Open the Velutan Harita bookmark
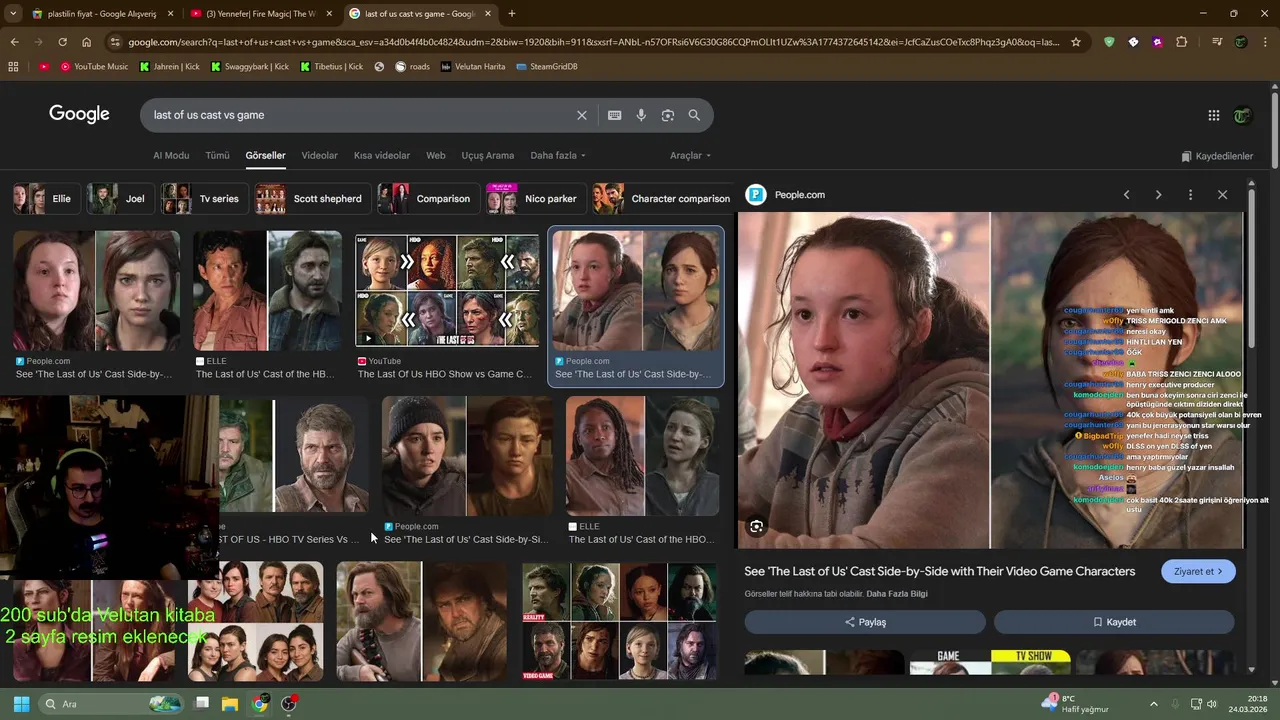This screenshot has width=1280, height=720. point(473,66)
